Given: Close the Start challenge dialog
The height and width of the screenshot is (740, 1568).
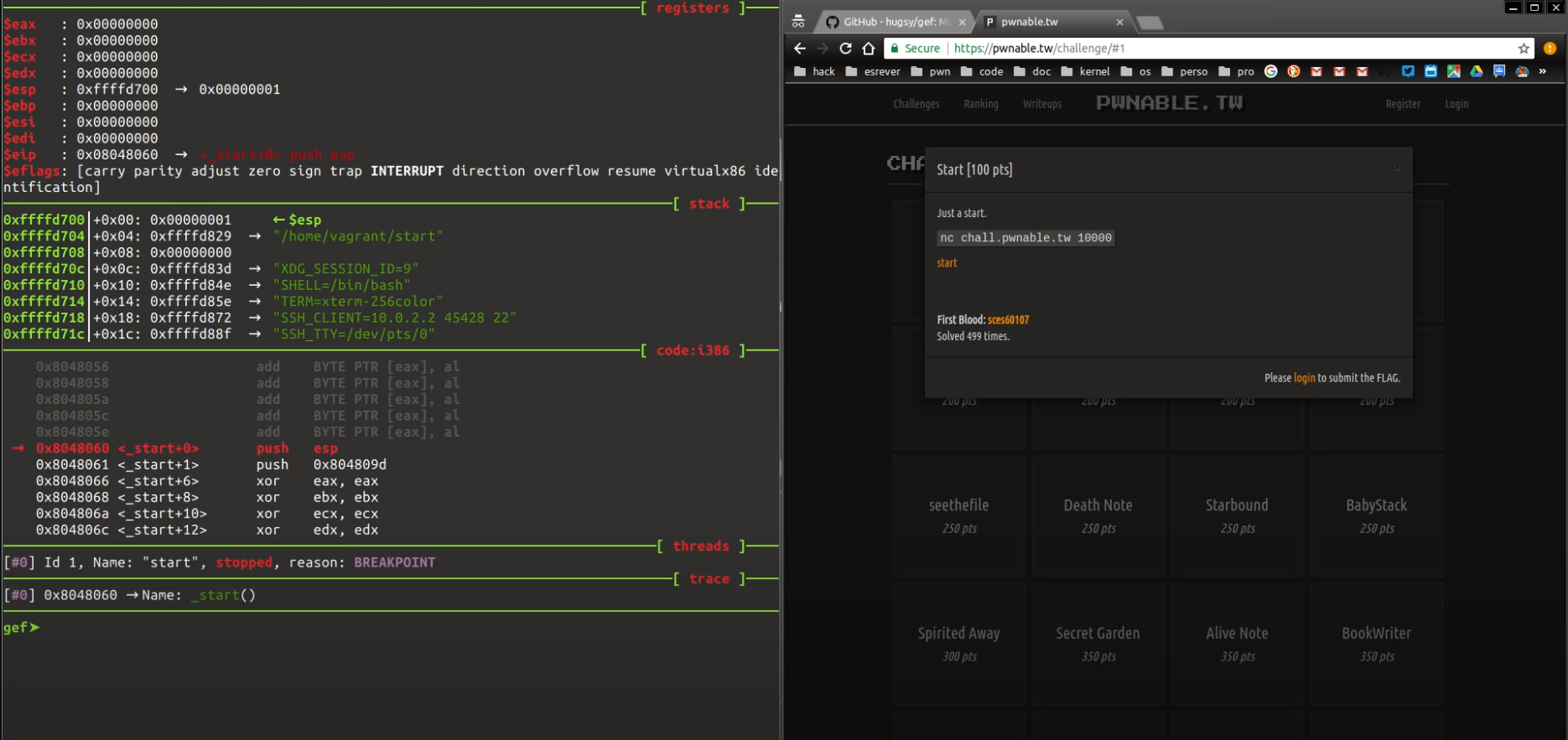Looking at the screenshot, I should [x=1397, y=168].
